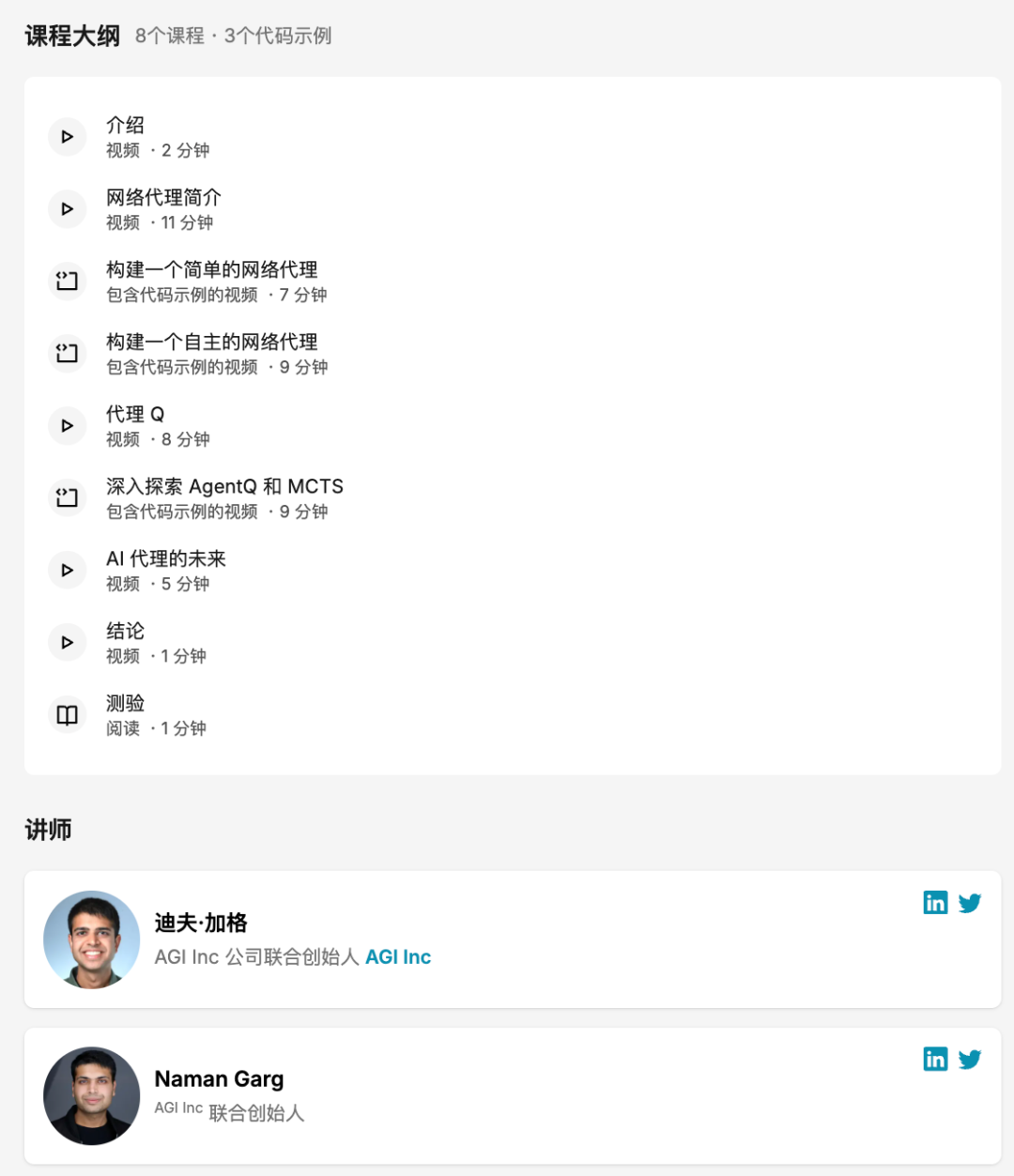Viewport: 1014px width, 1176px height.
Task: Click code icon beside 构建一个简单的网络代理
Action: click(x=67, y=282)
